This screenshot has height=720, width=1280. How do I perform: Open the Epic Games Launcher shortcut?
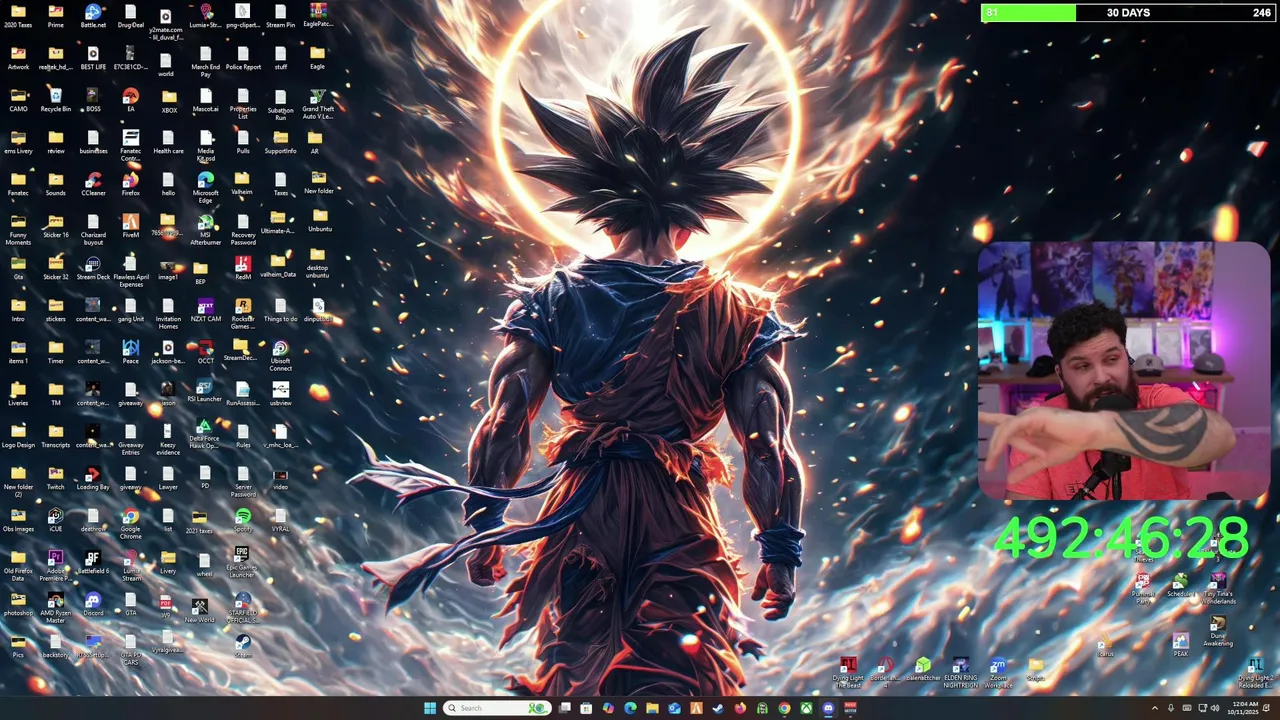click(243, 562)
